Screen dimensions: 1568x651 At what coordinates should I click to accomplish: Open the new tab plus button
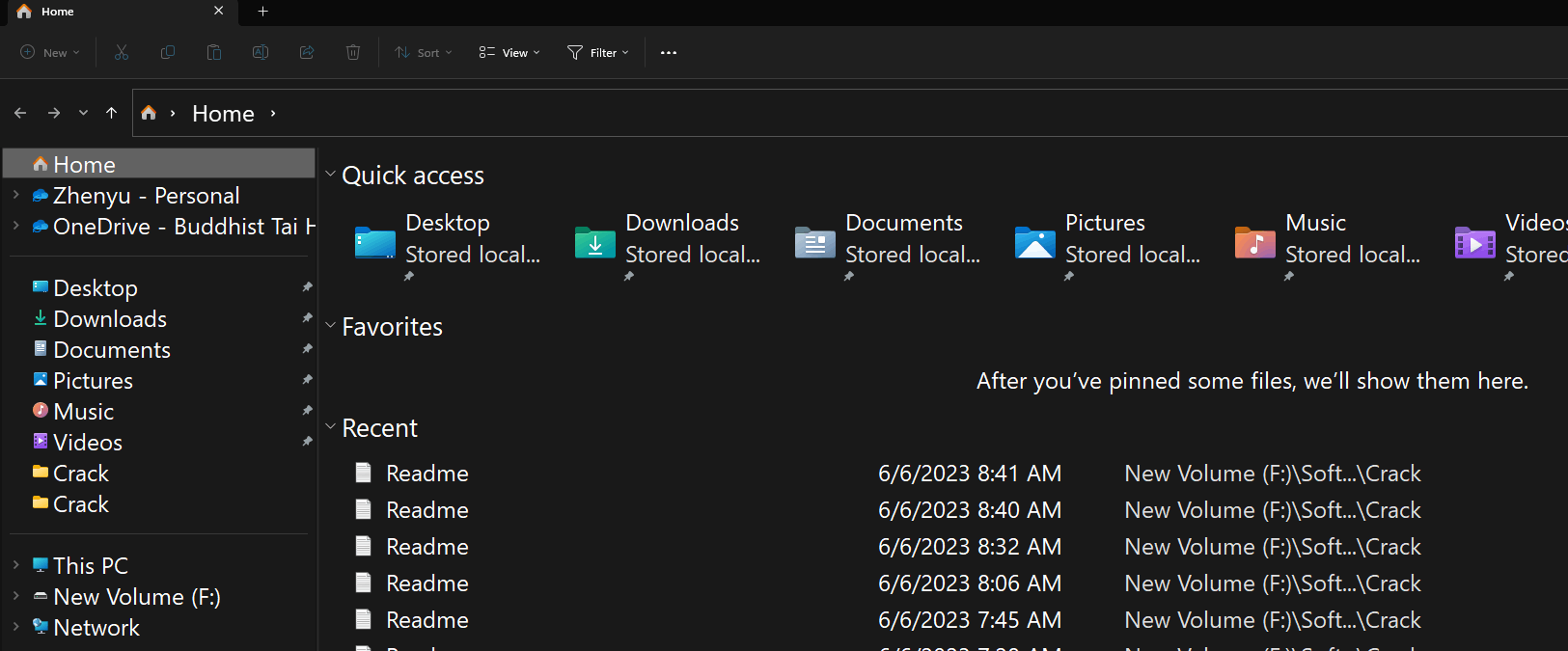262,12
